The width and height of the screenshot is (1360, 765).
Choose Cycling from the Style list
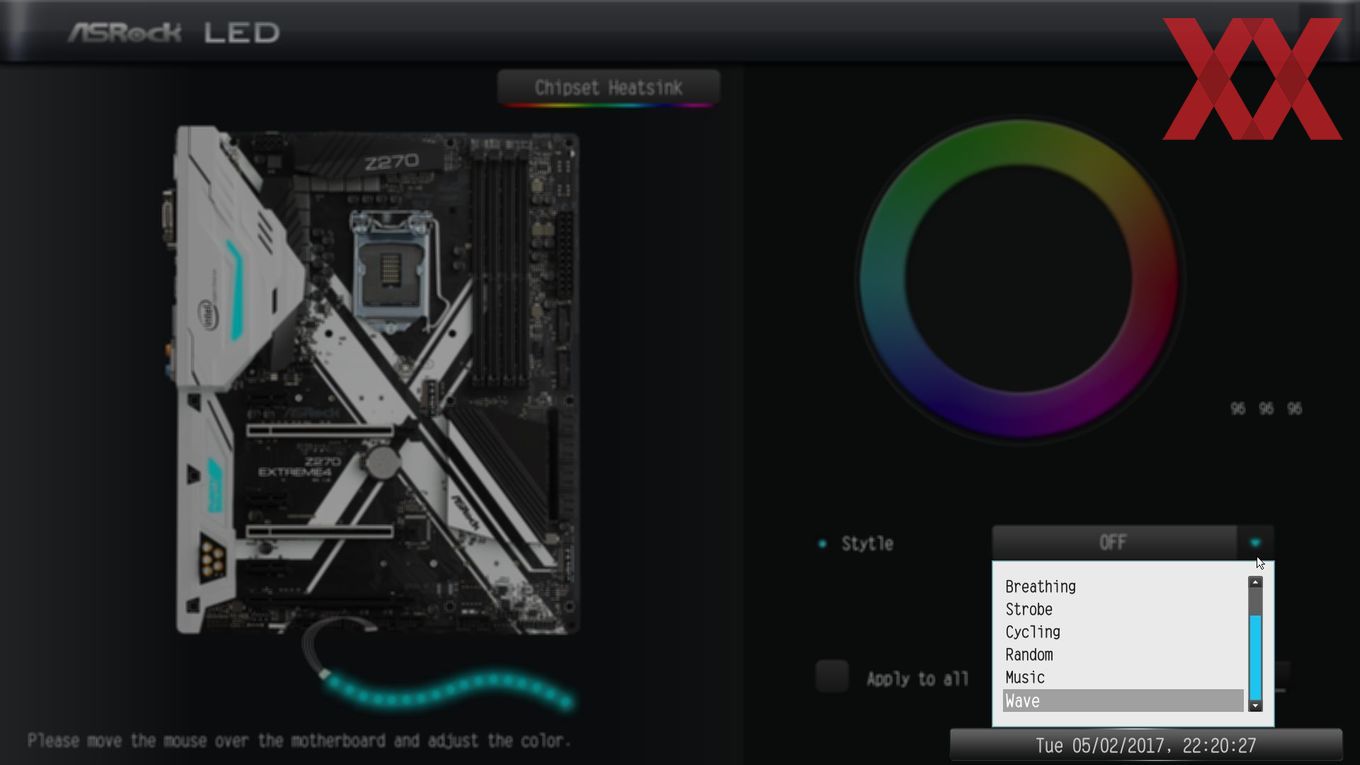click(x=1123, y=632)
